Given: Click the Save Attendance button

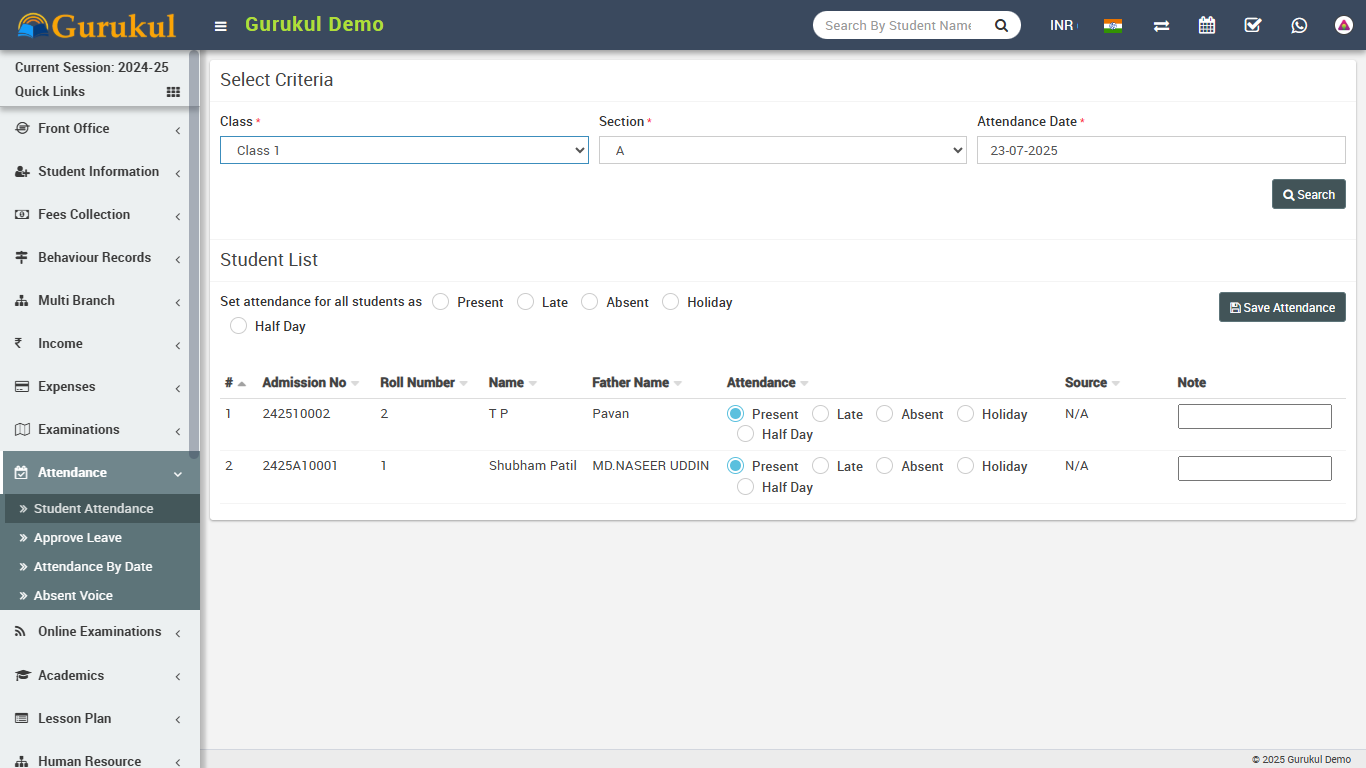Looking at the screenshot, I should pos(1282,307).
